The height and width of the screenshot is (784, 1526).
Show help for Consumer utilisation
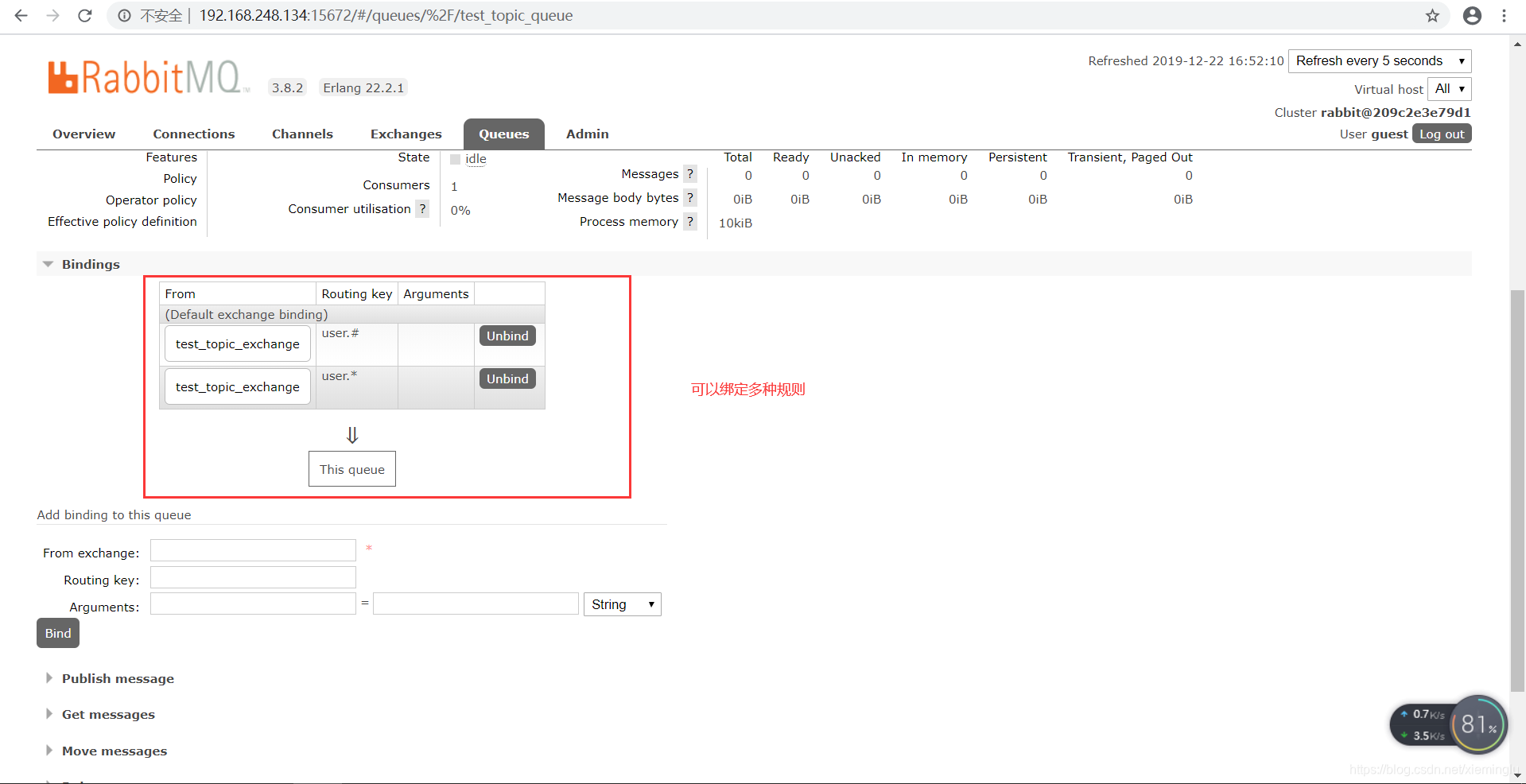[x=423, y=209]
